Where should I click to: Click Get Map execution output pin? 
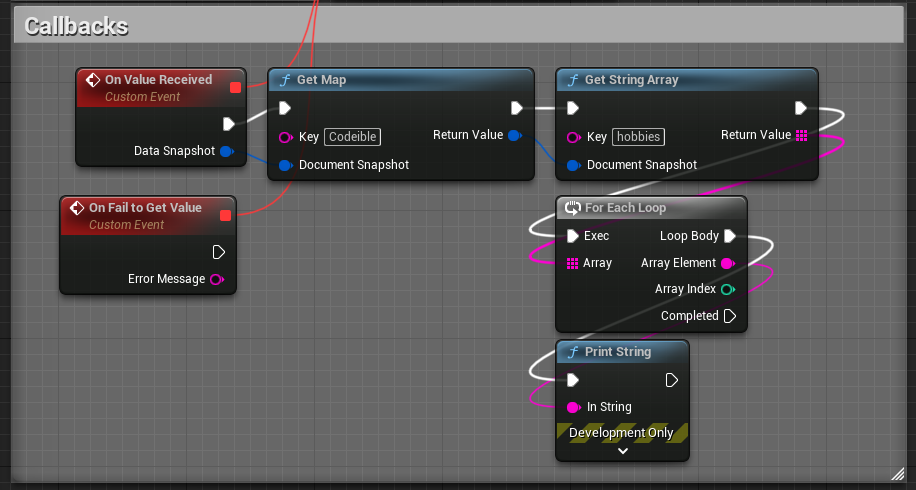[517, 108]
